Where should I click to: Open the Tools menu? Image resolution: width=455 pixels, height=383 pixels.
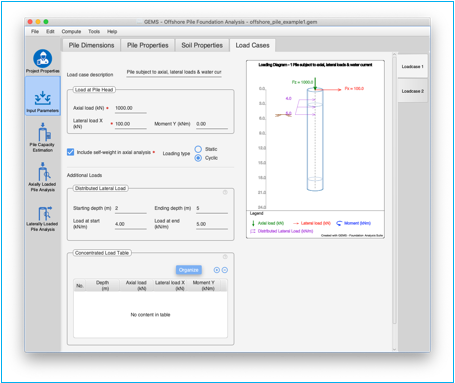94,31
